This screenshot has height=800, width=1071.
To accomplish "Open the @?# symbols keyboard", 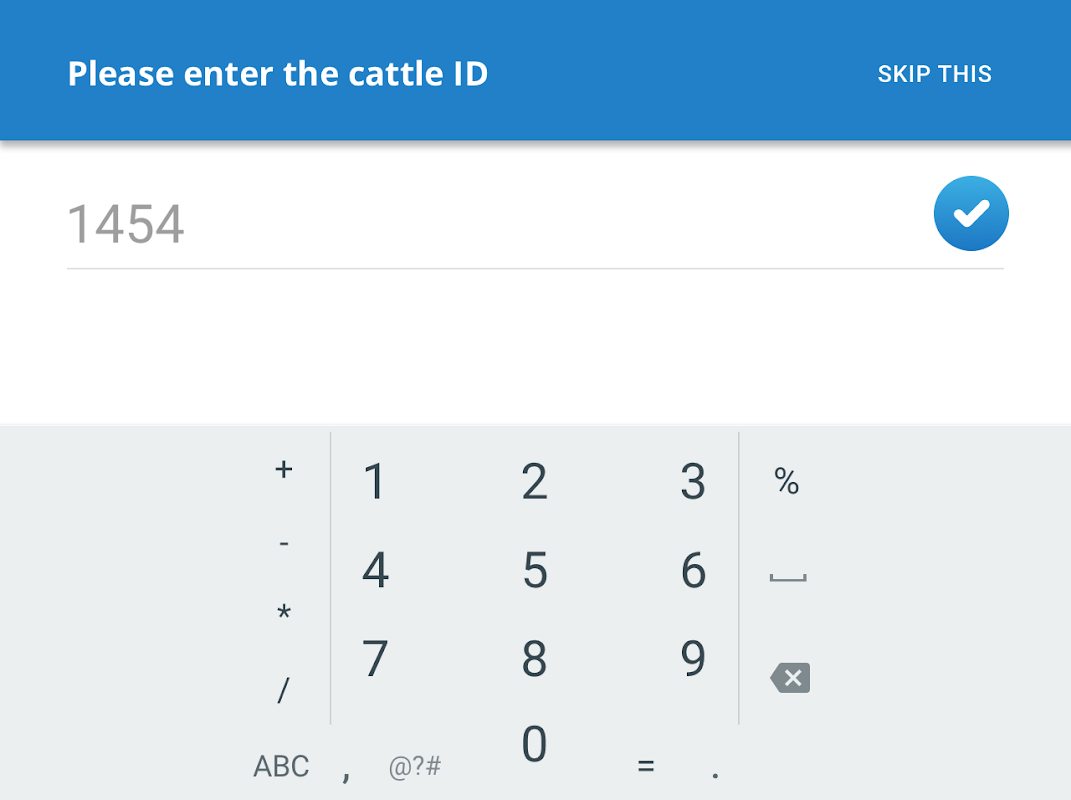I will pos(415,767).
